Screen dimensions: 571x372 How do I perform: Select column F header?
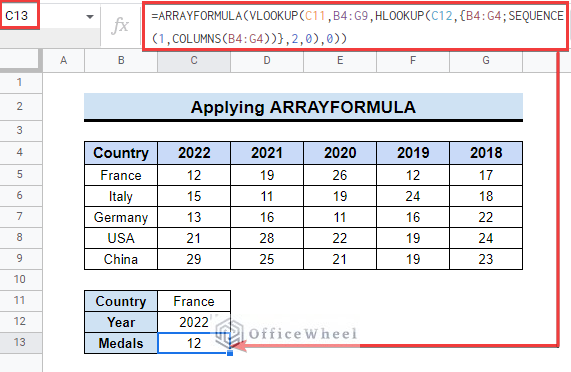click(x=413, y=60)
